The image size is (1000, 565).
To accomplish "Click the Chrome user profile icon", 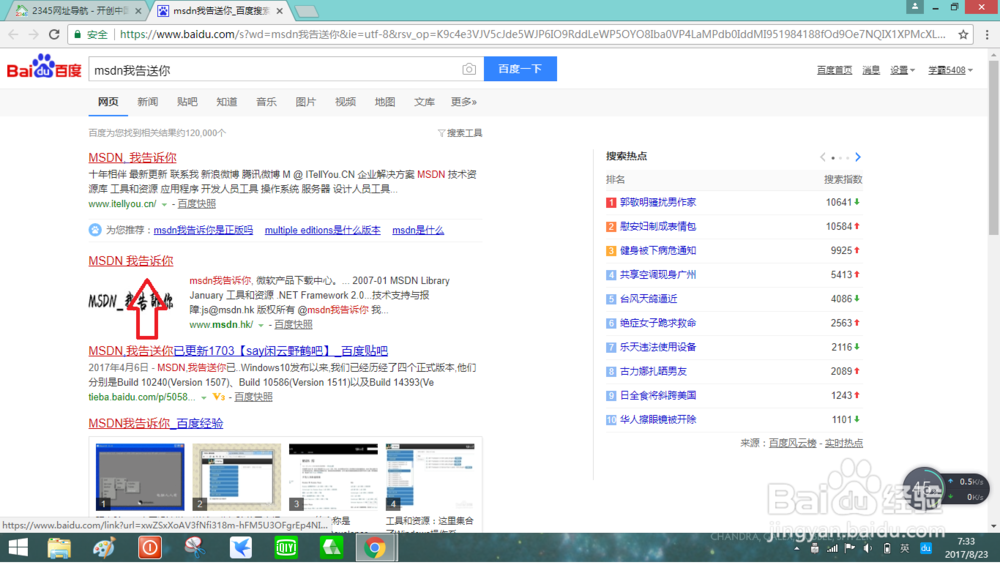I will [915, 7].
